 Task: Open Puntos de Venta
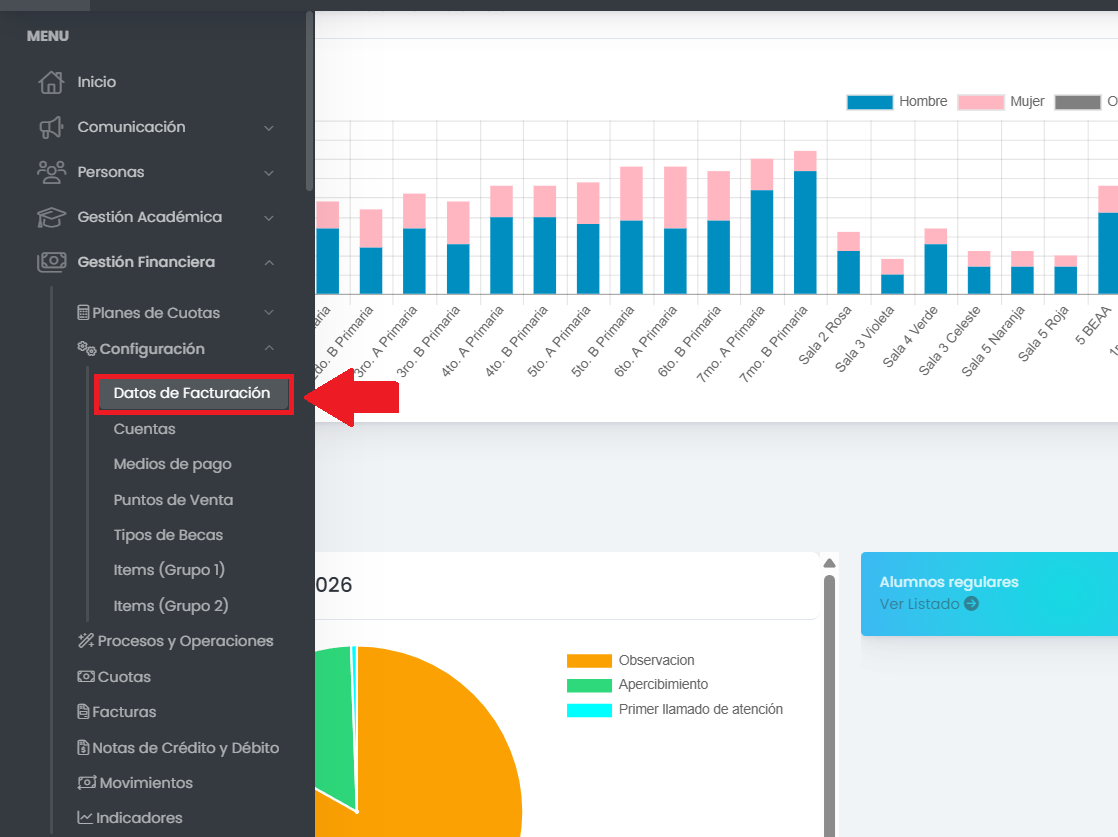[x=173, y=500]
